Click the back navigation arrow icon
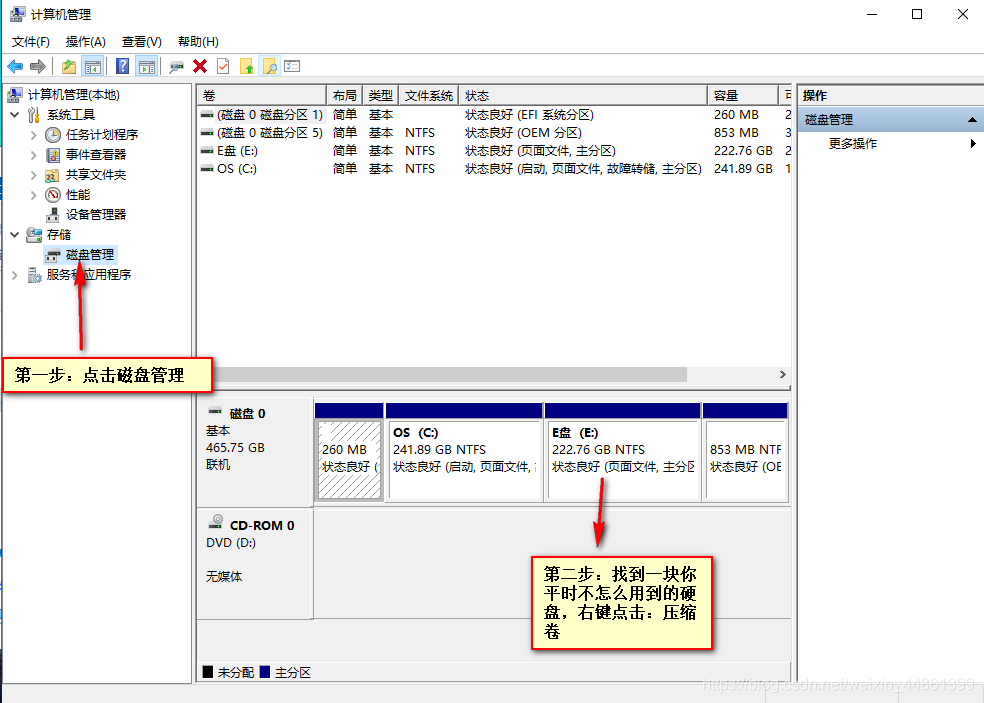 point(15,66)
